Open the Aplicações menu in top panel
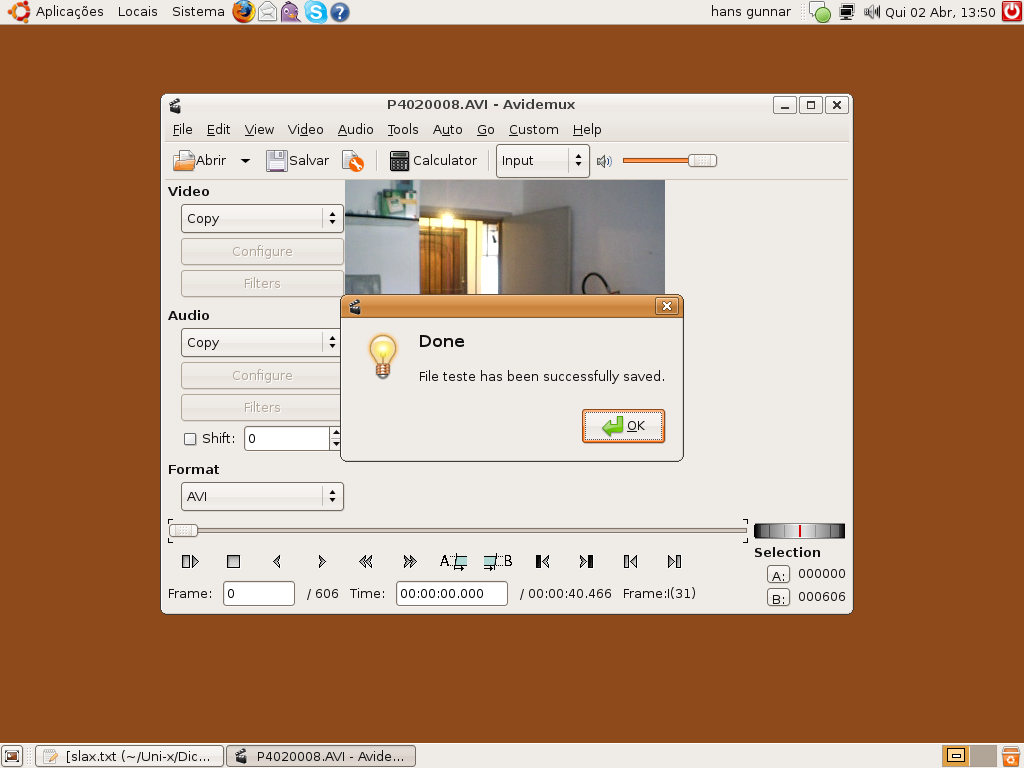 click(69, 12)
